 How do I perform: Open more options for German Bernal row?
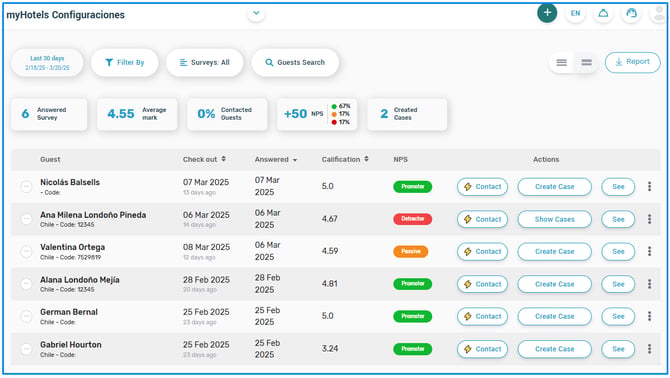(649, 316)
